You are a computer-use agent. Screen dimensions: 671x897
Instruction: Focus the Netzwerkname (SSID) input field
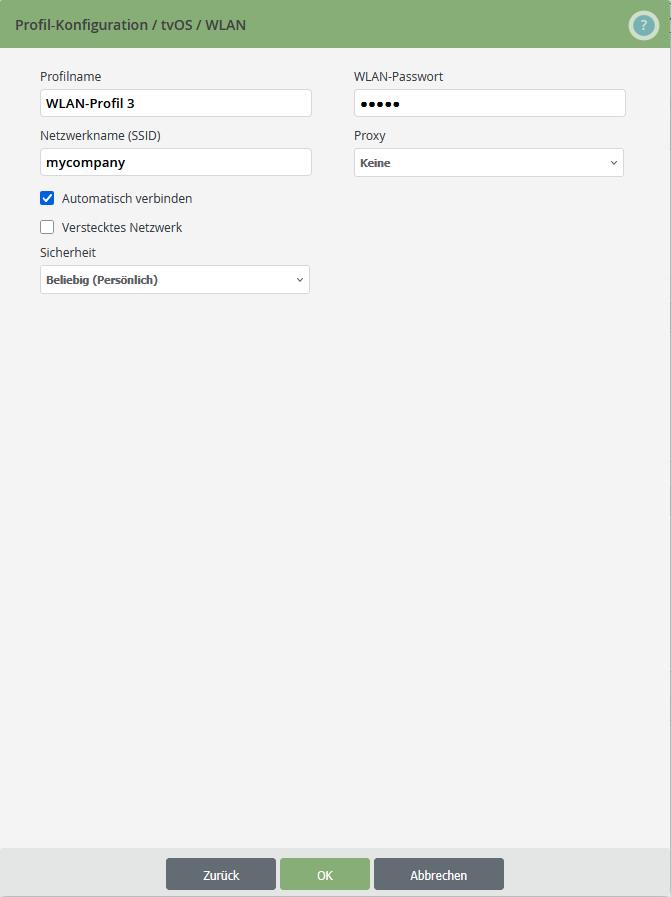pos(175,162)
